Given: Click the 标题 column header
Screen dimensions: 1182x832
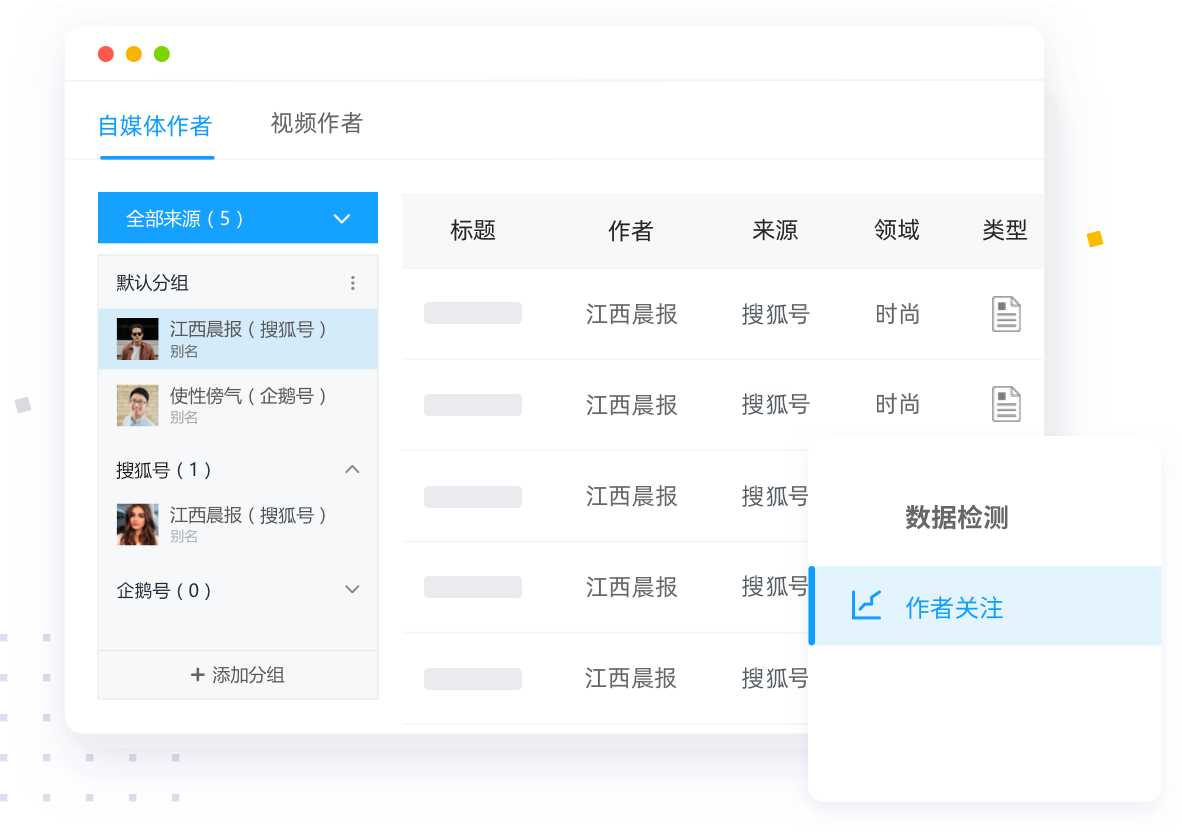Looking at the screenshot, I should click(x=473, y=231).
